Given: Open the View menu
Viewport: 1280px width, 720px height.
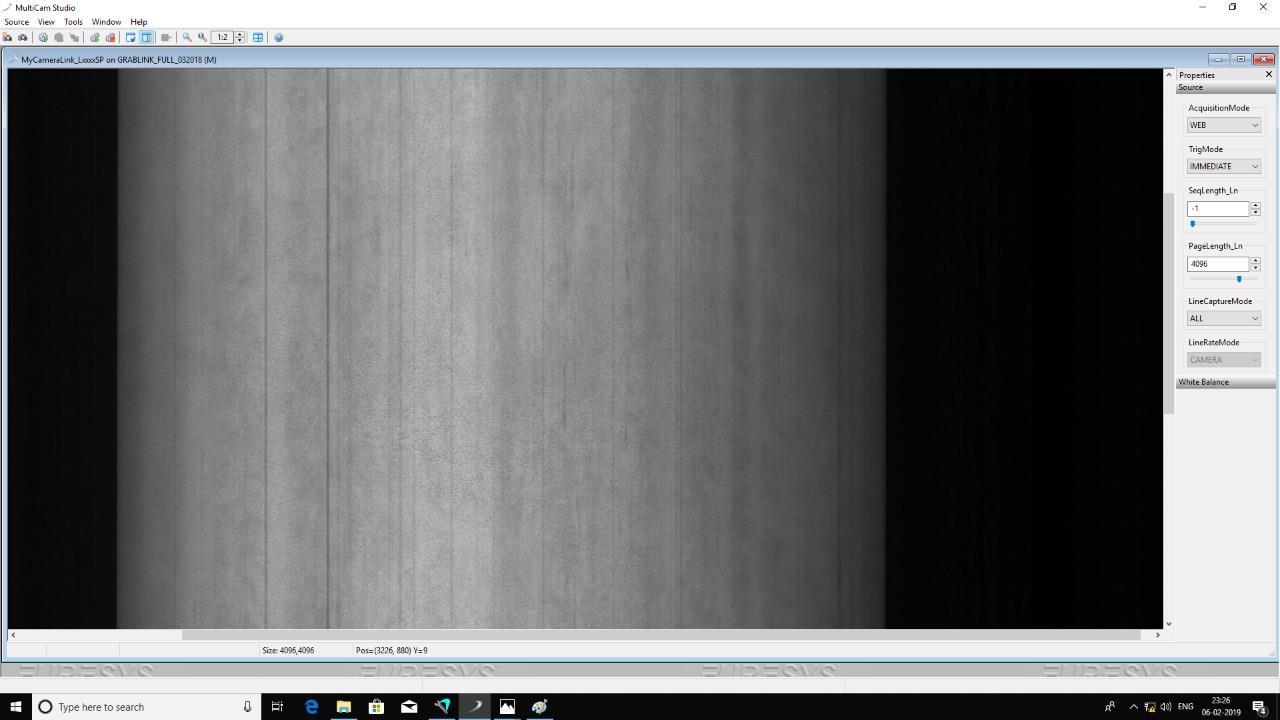Looking at the screenshot, I should (46, 22).
